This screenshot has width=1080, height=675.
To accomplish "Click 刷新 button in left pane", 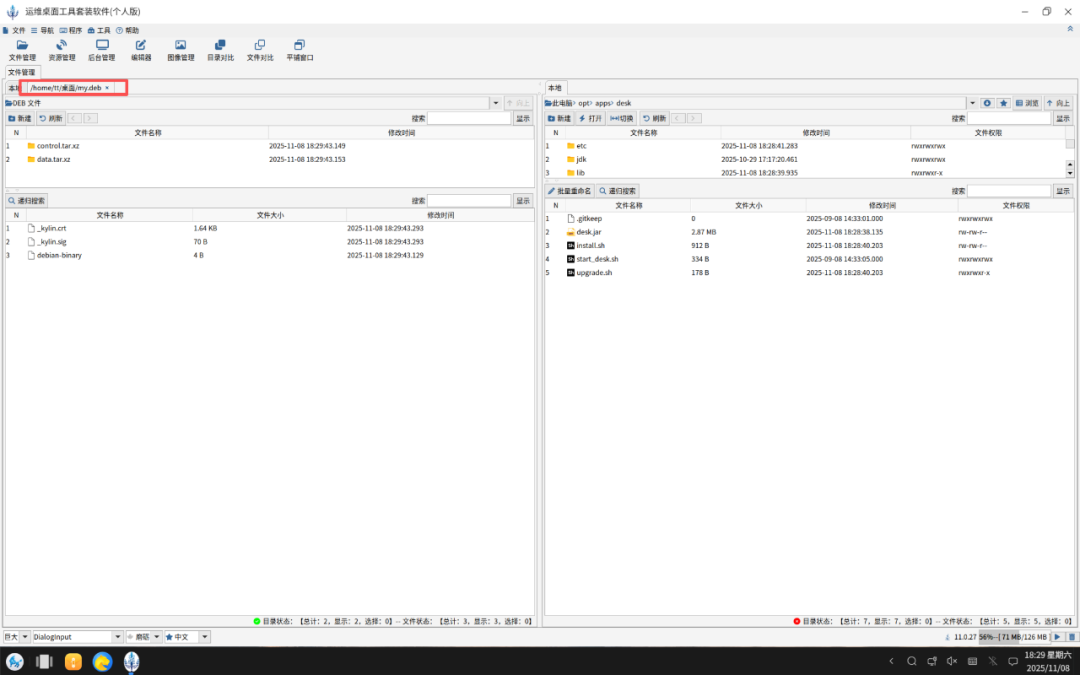I will pos(51,118).
